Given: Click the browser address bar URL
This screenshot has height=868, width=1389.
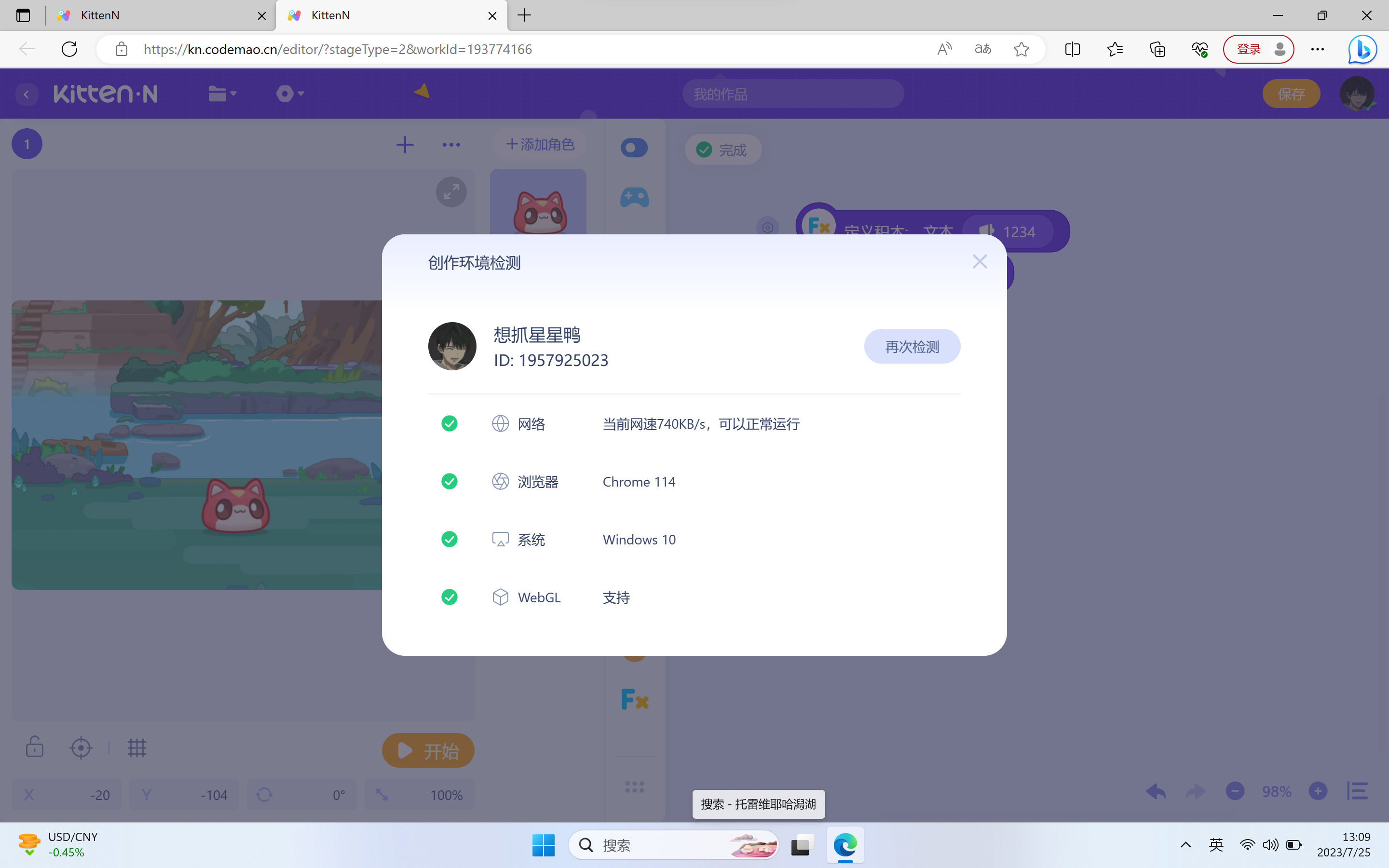Looking at the screenshot, I should coord(338,49).
